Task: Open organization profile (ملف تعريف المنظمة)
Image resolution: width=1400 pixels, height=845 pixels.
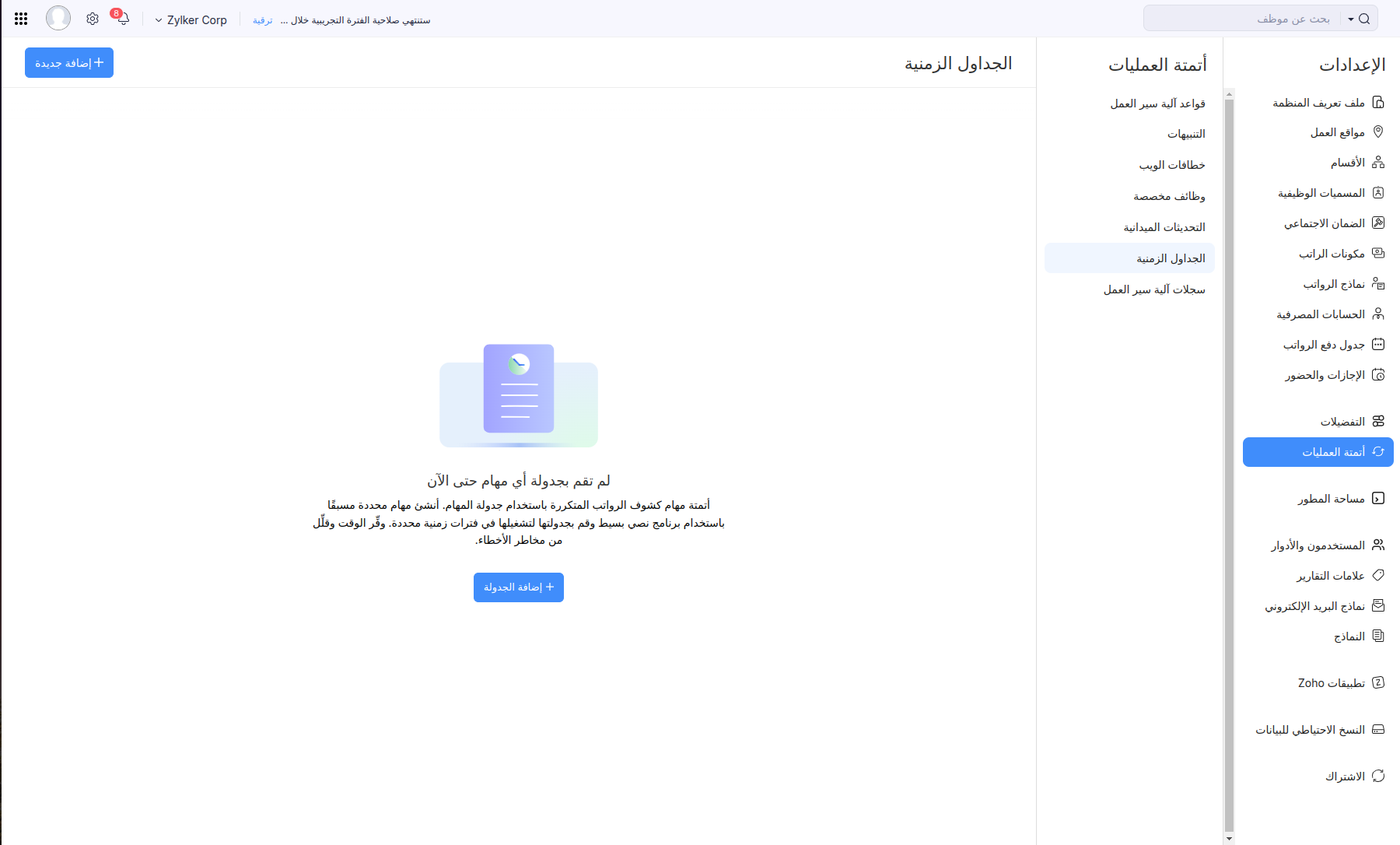Action: point(1318,103)
